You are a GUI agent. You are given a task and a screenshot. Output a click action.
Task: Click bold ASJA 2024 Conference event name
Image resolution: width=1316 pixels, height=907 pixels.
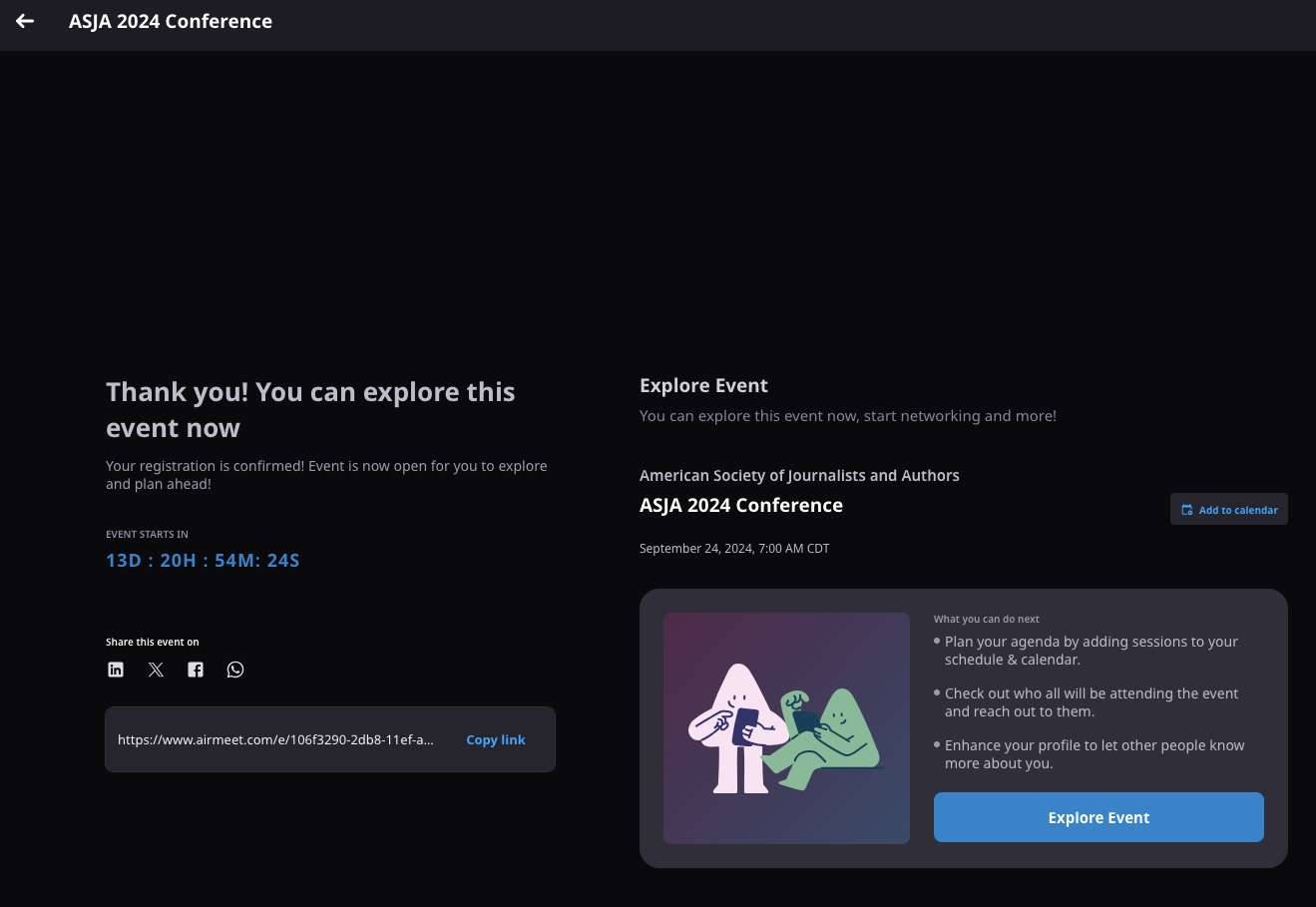click(x=741, y=505)
